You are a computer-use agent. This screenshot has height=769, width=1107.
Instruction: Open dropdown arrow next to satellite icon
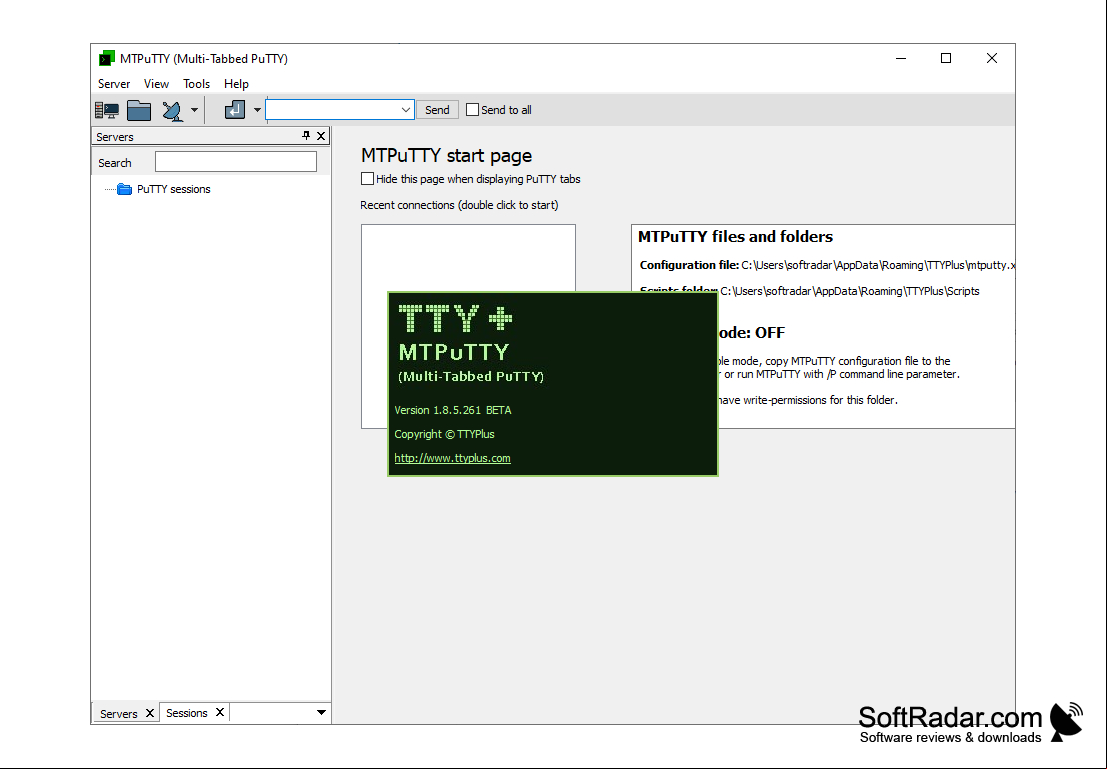click(x=194, y=110)
